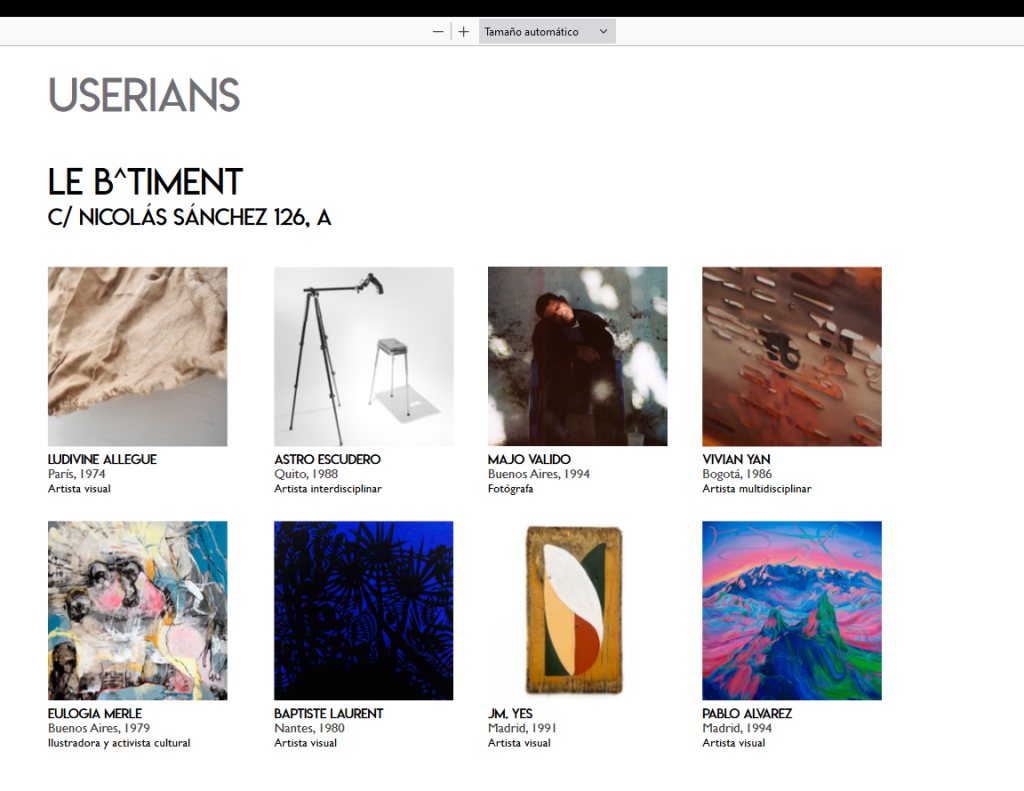
Task: Open Baptiste Laurent's blue foliage thumbnail
Action: coord(364,611)
